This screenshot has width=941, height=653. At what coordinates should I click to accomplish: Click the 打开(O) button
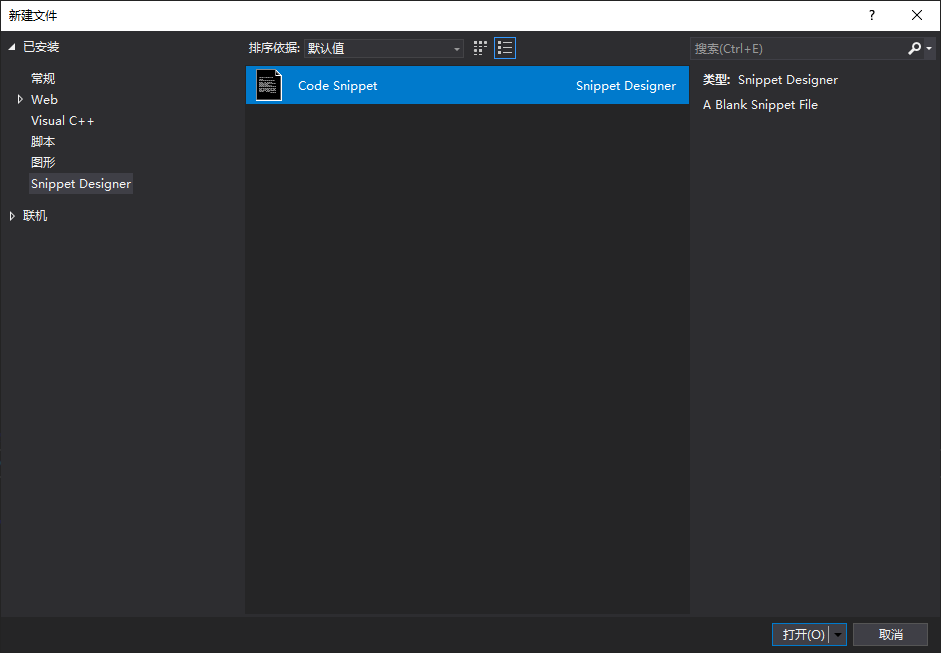(802, 635)
